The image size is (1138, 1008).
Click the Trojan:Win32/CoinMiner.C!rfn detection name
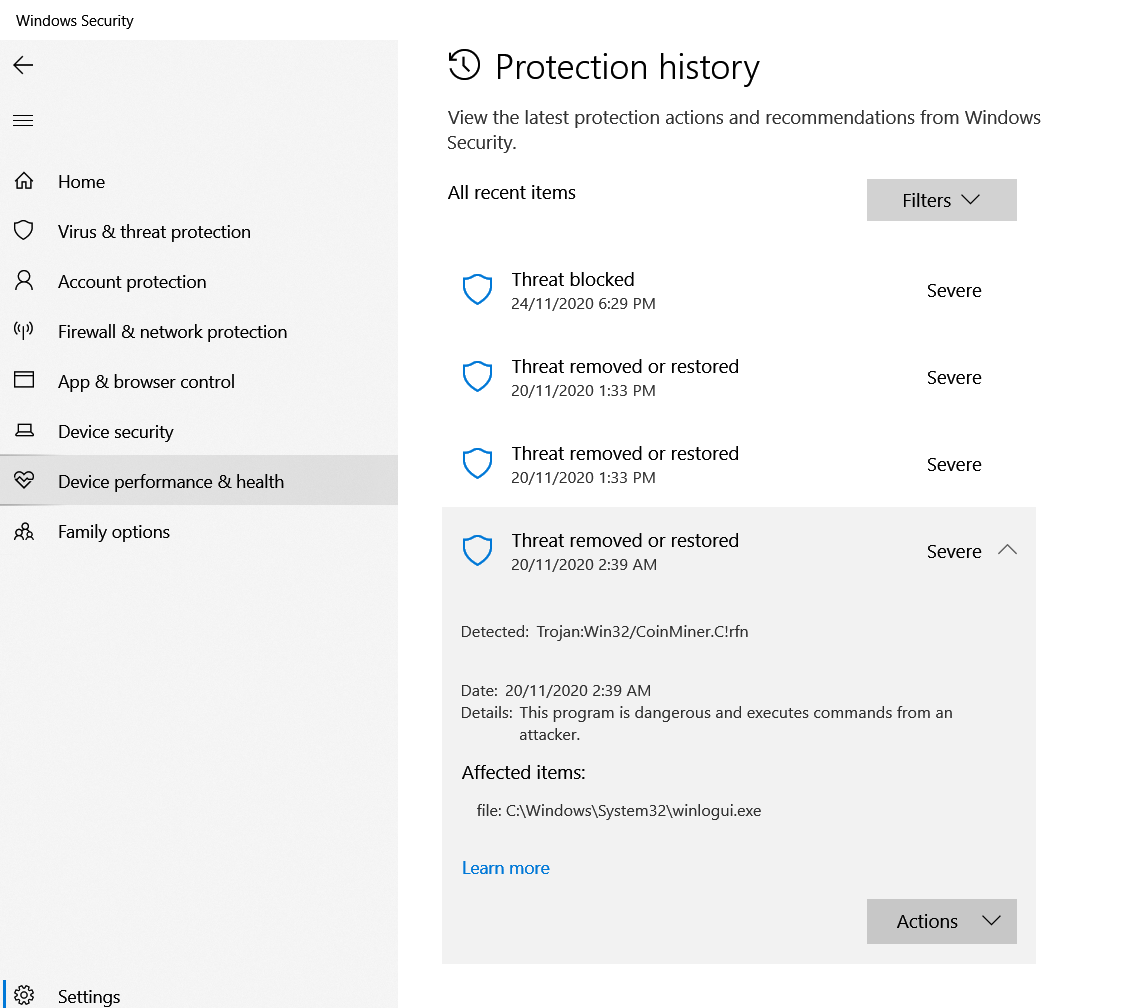click(x=642, y=631)
